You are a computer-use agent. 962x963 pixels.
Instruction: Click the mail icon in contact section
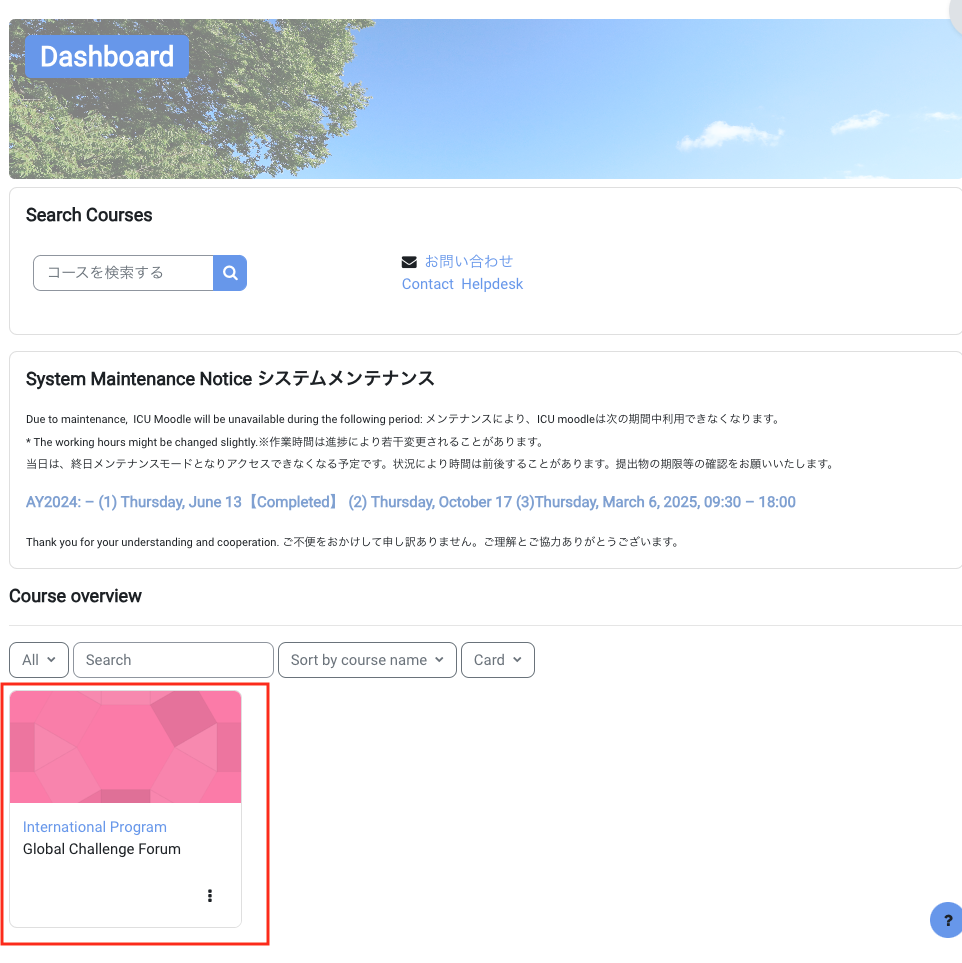click(409, 261)
